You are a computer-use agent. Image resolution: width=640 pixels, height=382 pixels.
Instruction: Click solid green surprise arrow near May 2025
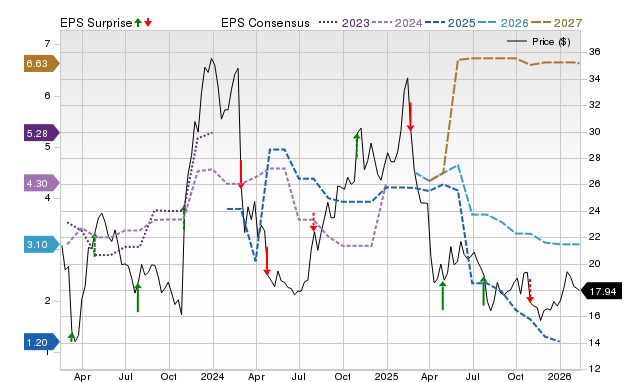click(x=443, y=295)
